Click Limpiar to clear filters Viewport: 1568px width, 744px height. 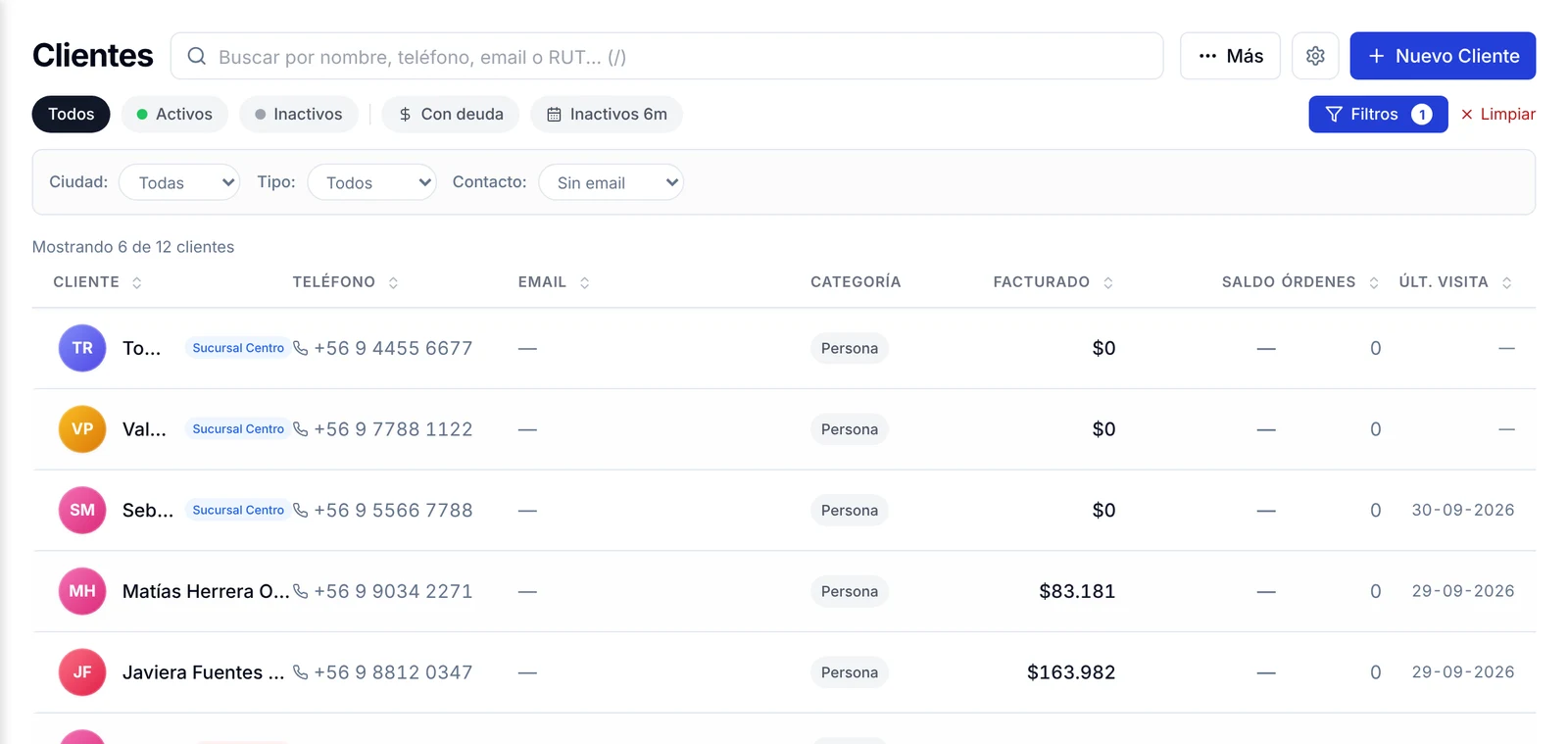coord(1497,114)
